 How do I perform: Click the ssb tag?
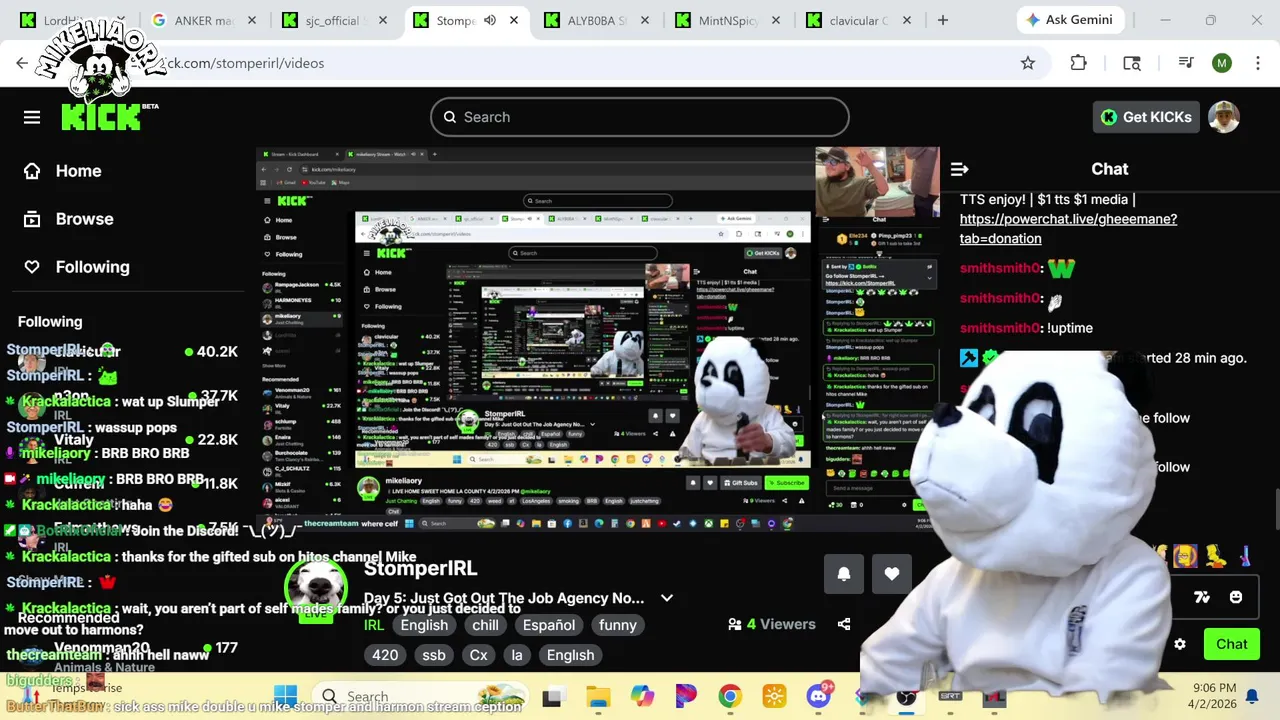pyautogui.click(x=434, y=655)
